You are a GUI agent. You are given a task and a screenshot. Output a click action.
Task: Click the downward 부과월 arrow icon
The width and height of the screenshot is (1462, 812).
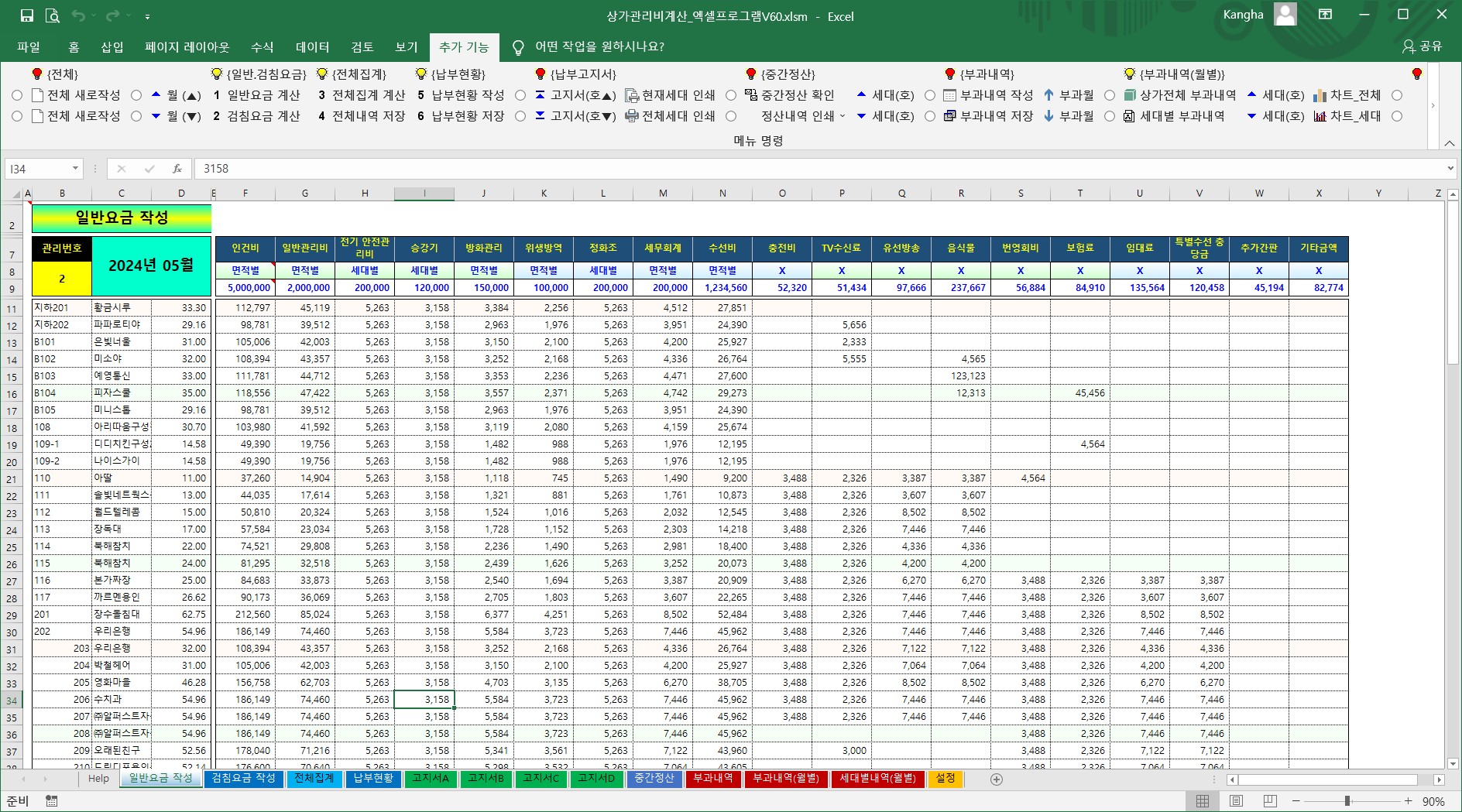tap(1048, 116)
